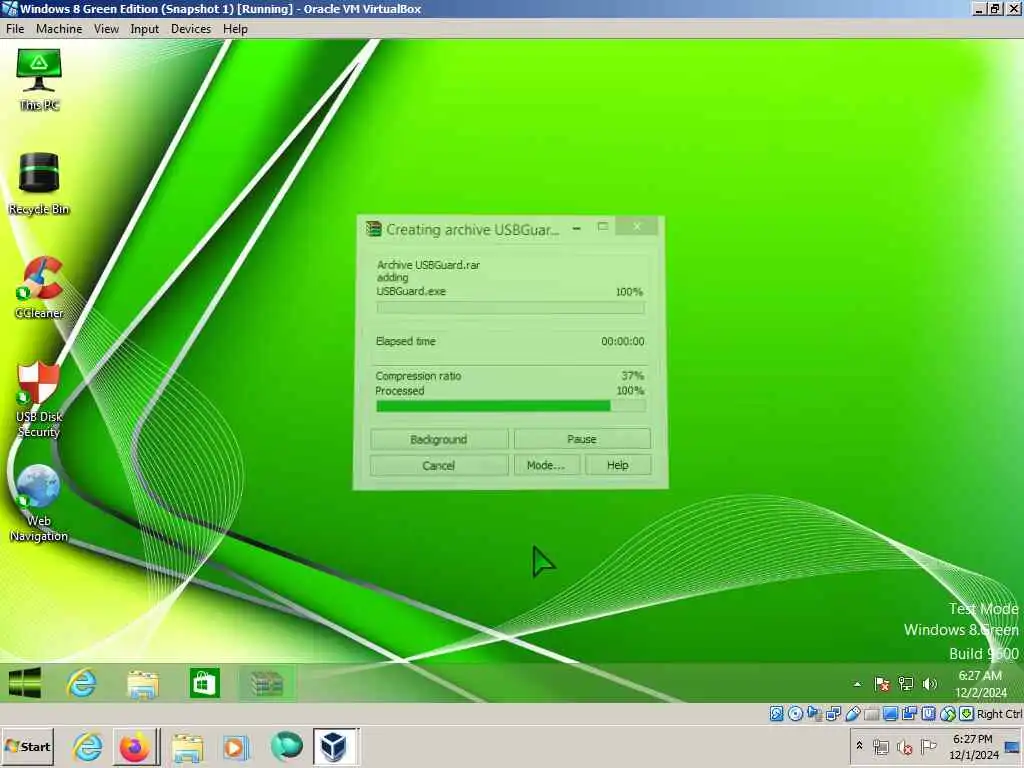
Task: Click VirtualBox recording status icon
Action: click(909, 714)
